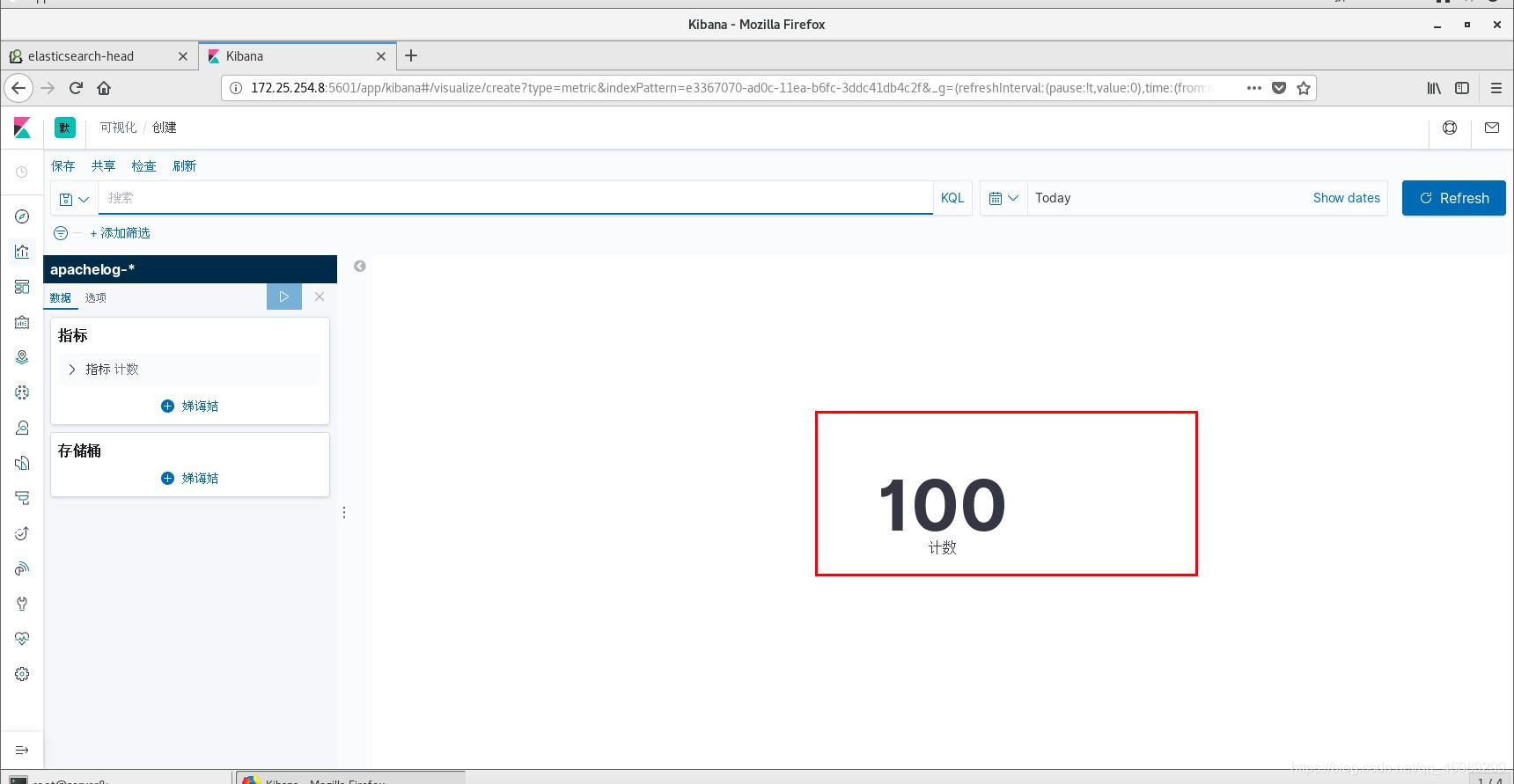Open the Logs app in sidebar

pyautogui.click(x=22, y=463)
